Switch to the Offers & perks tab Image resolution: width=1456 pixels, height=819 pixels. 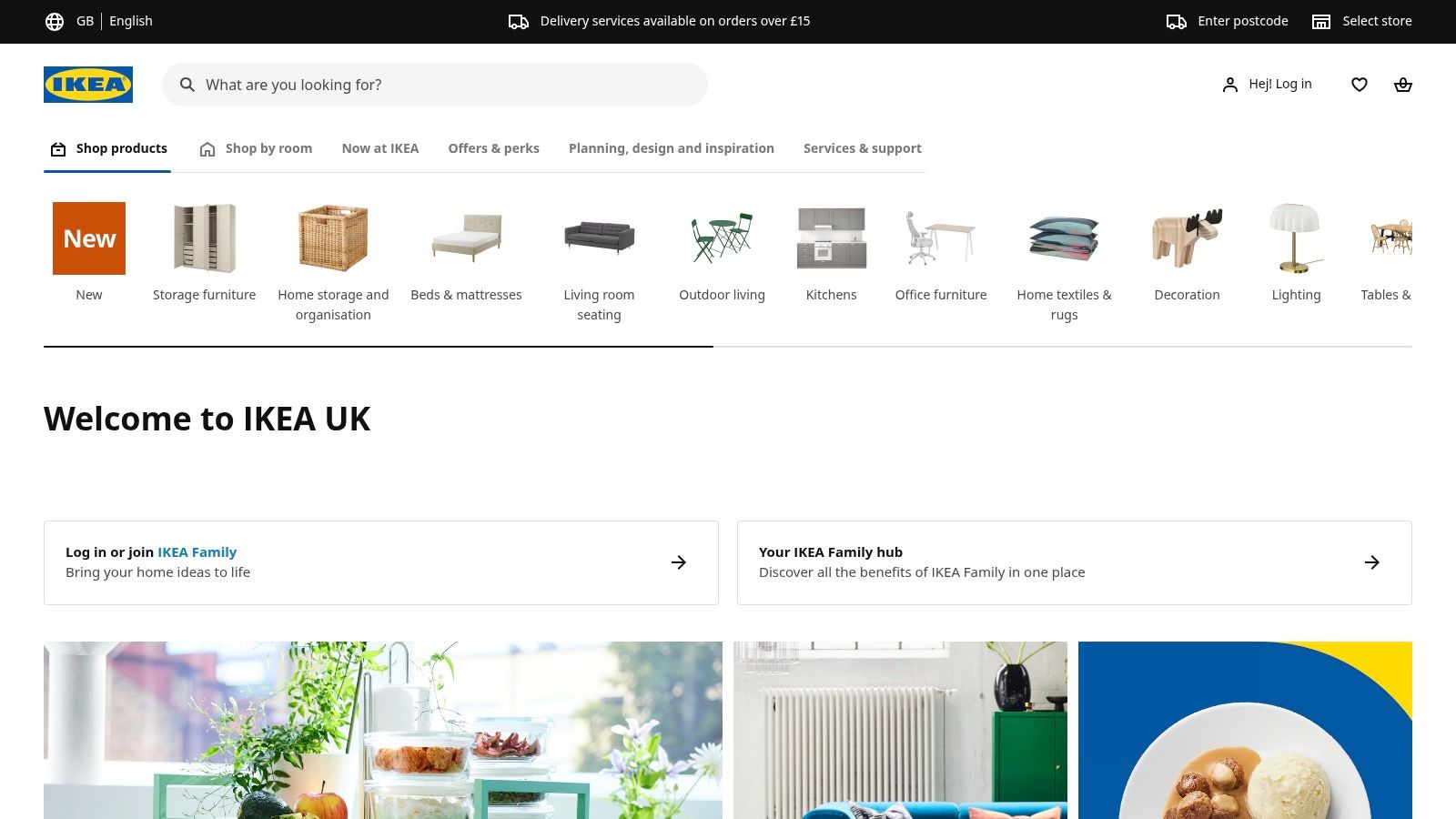493,148
